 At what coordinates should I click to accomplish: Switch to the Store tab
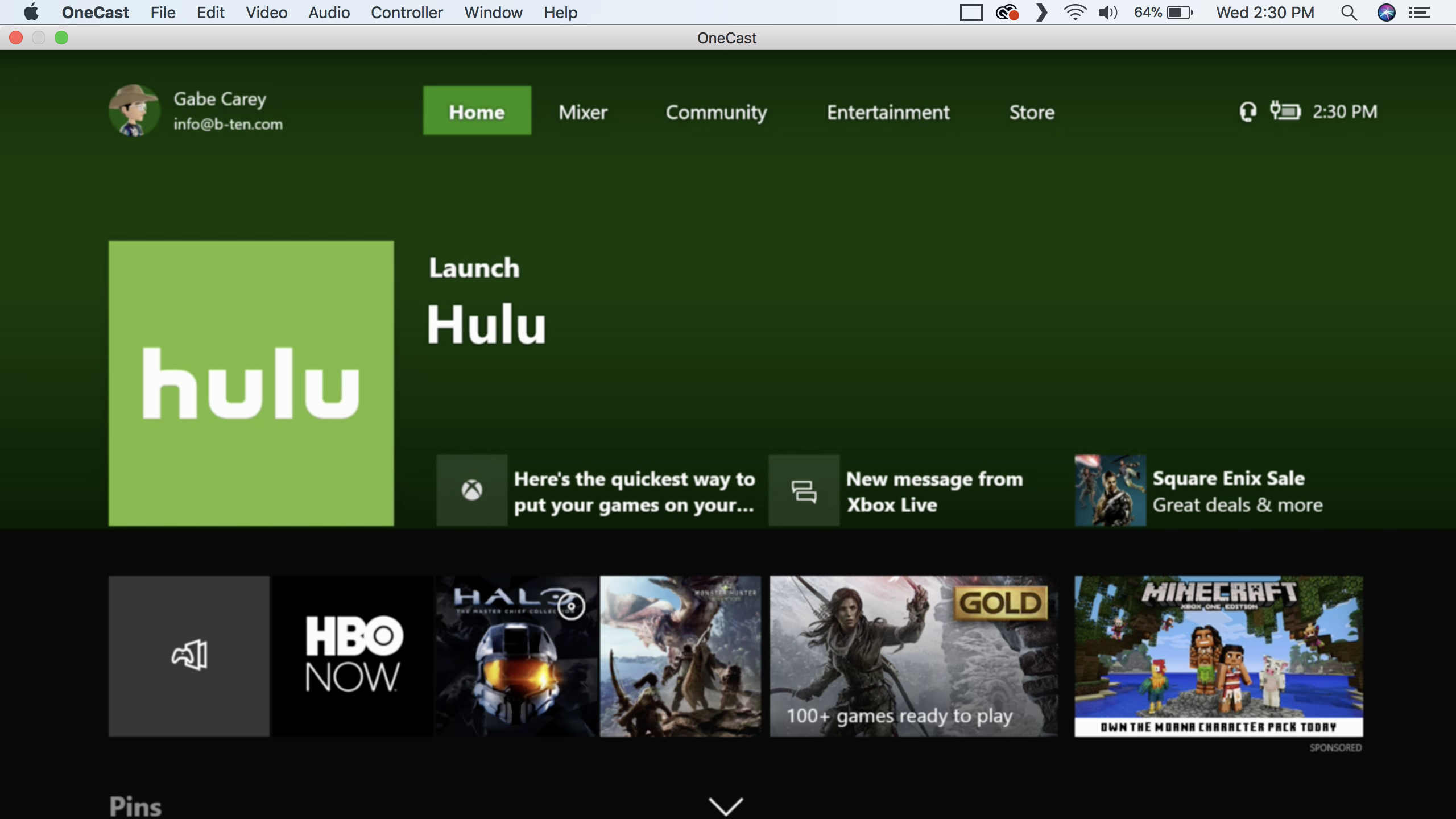[x=1032, y=112]
